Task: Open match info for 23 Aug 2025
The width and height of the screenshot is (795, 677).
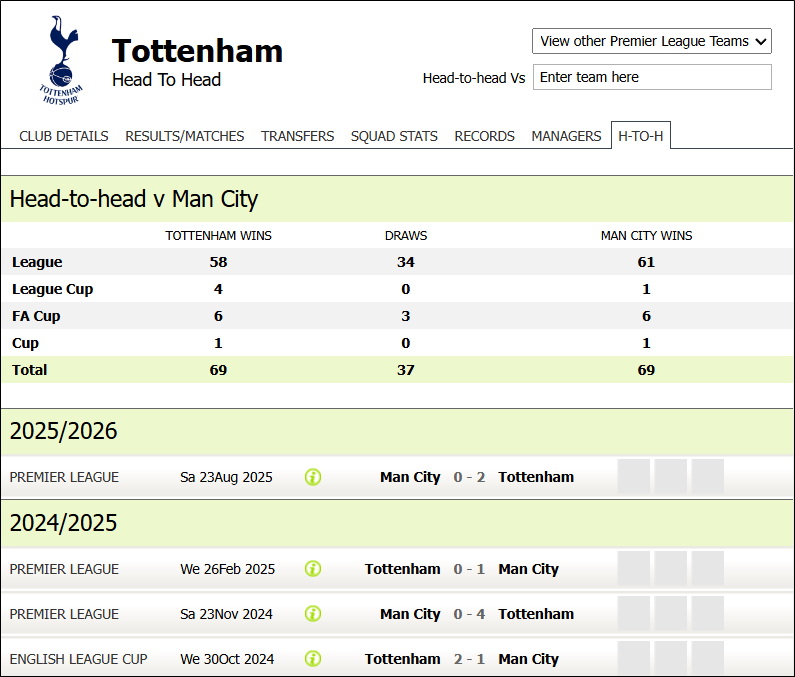Action: [x=313, y=477]
